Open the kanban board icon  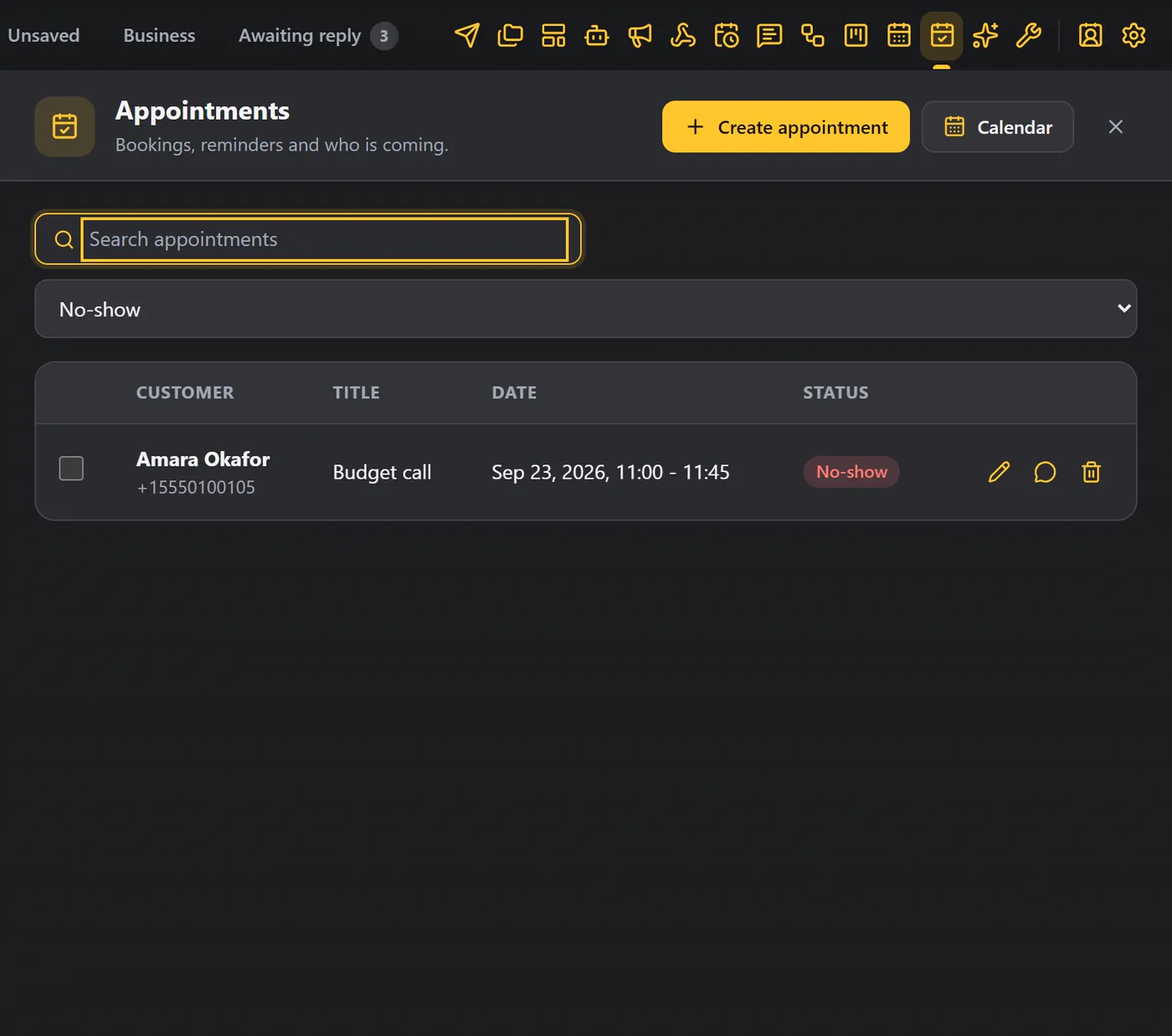[x=856, y=35]
